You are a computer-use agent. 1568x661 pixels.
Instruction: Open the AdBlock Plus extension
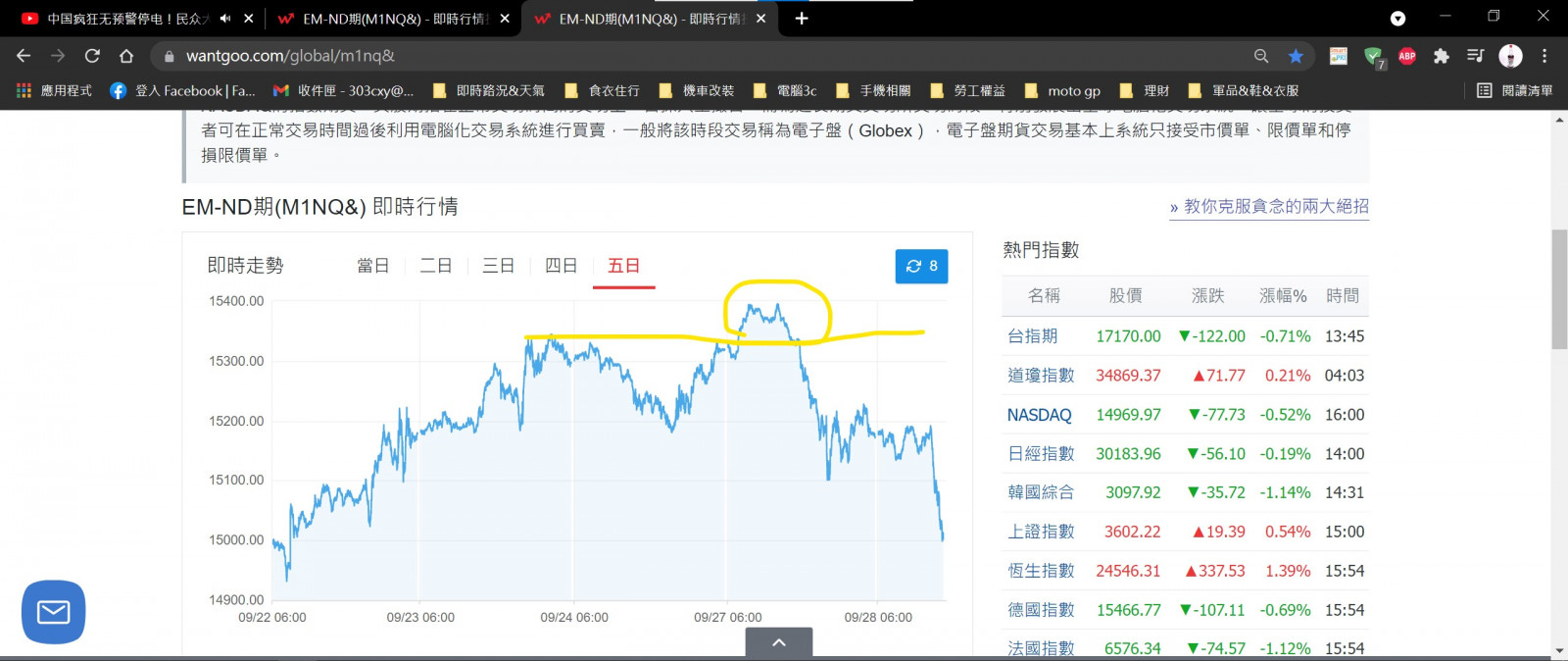(x=1407, y=56)
